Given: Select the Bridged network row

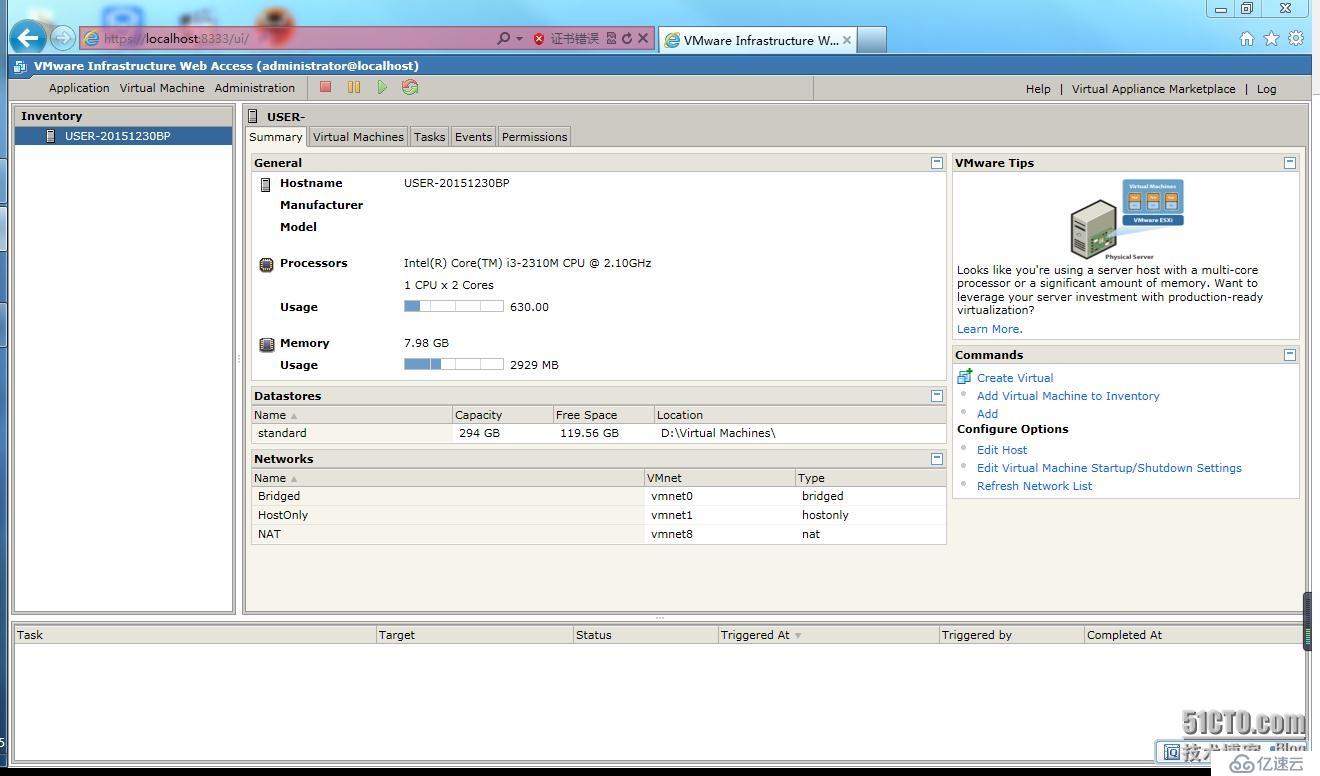Looking at the screenshot, I should 598,496.
